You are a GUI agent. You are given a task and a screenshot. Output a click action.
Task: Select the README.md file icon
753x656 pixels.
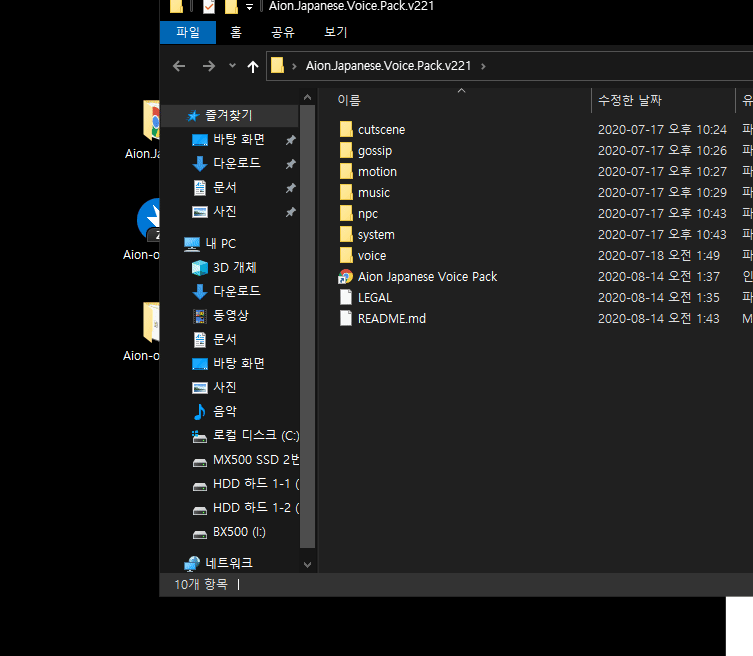(x=346, y=318)
